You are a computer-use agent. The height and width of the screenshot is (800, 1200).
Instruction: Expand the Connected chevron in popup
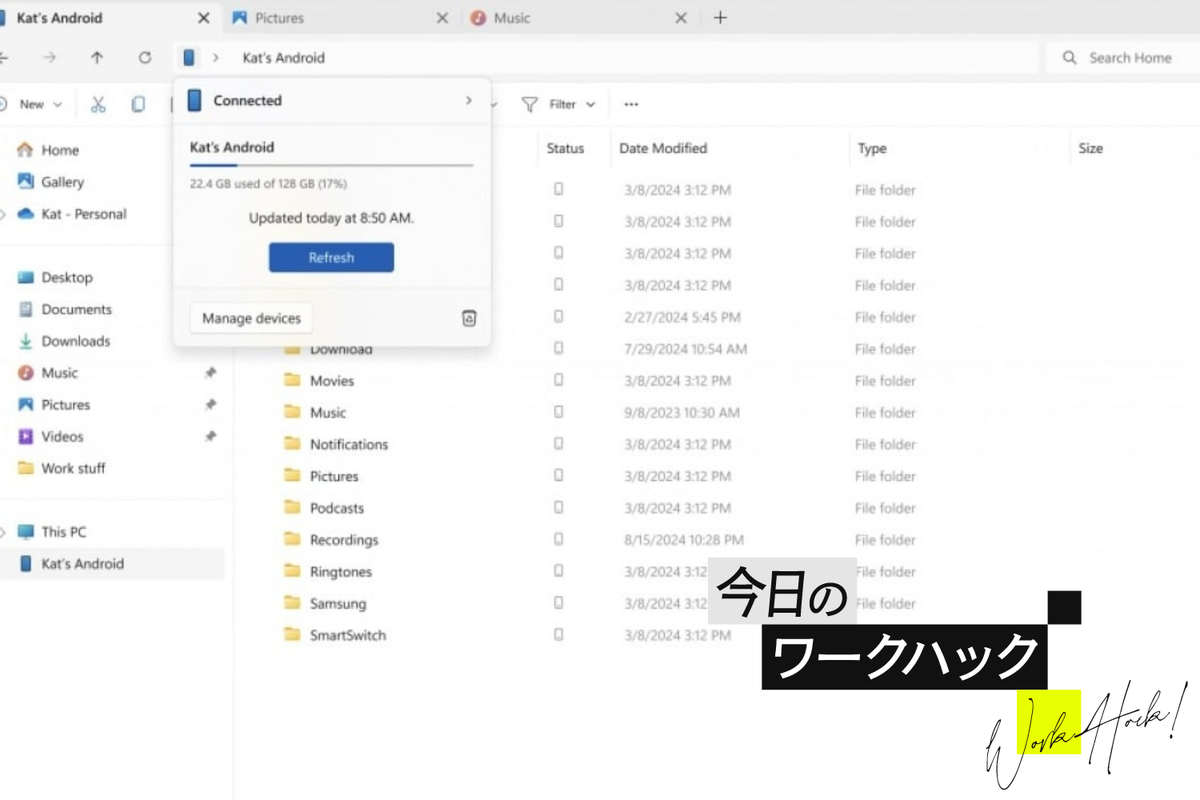(x=468, y=100)
